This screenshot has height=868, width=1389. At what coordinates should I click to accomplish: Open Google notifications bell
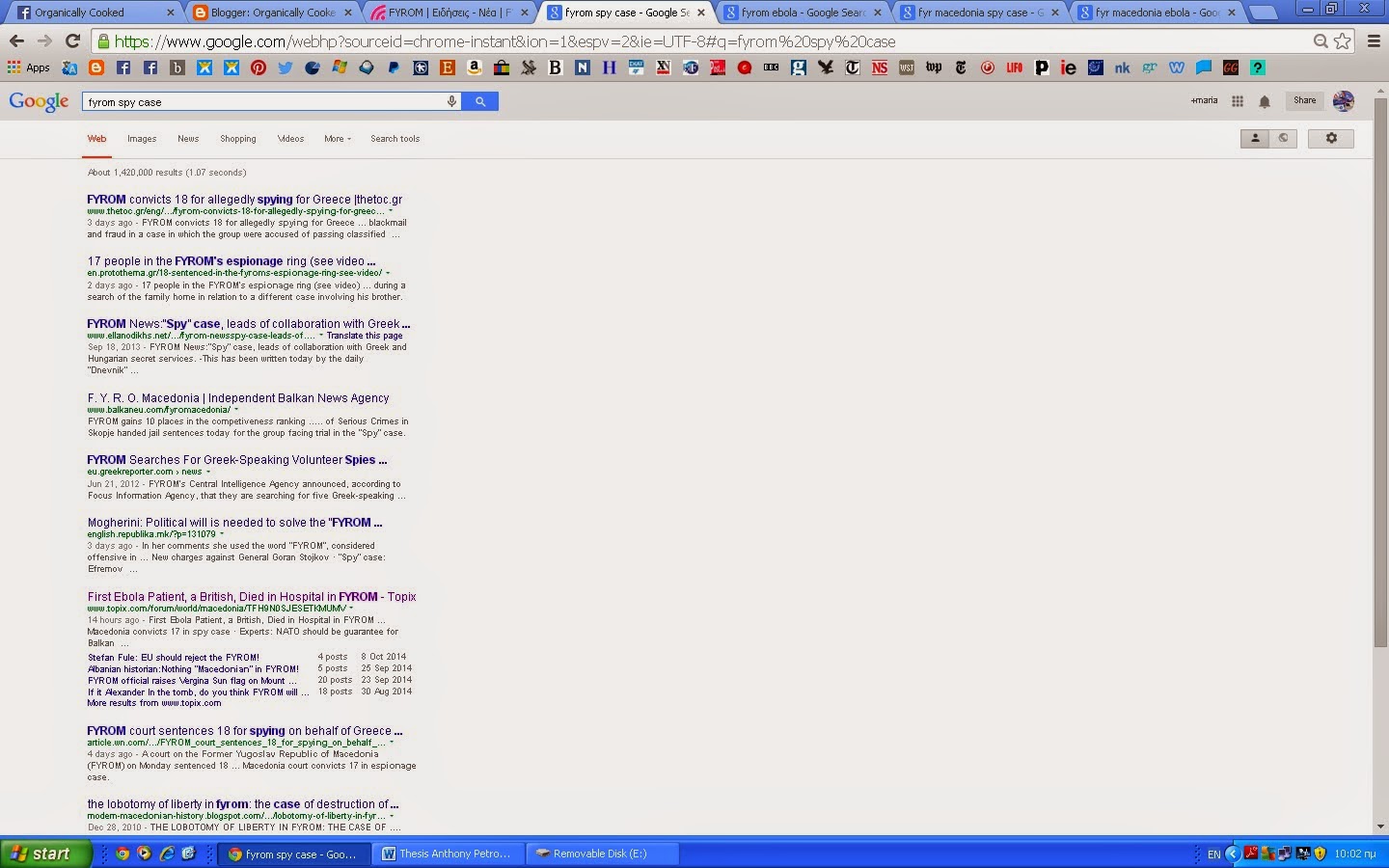[1265, 101]
